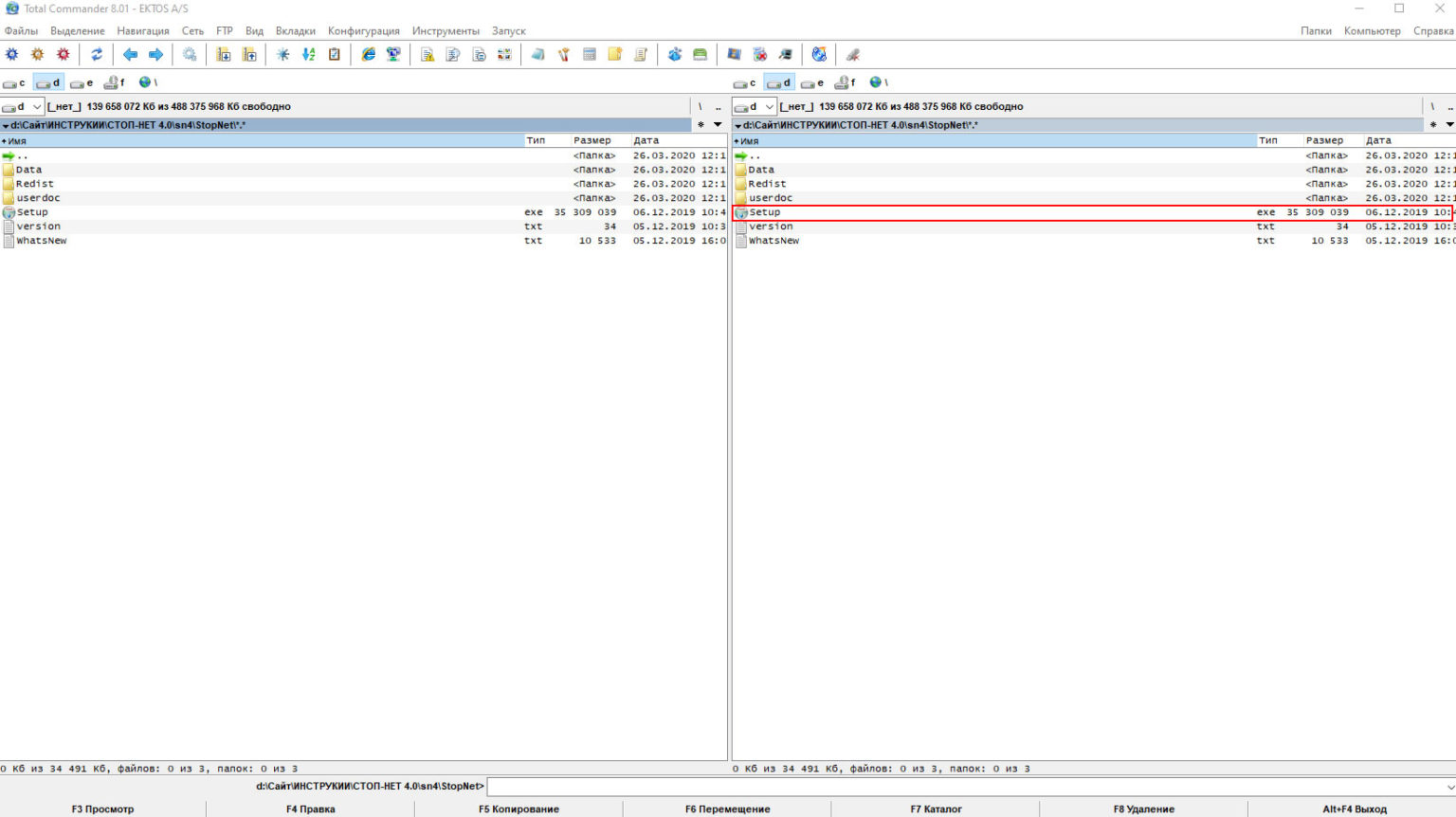
Task: Sort right panel by Дата column
Action: pyautogui.click(x=1410, y=140)
